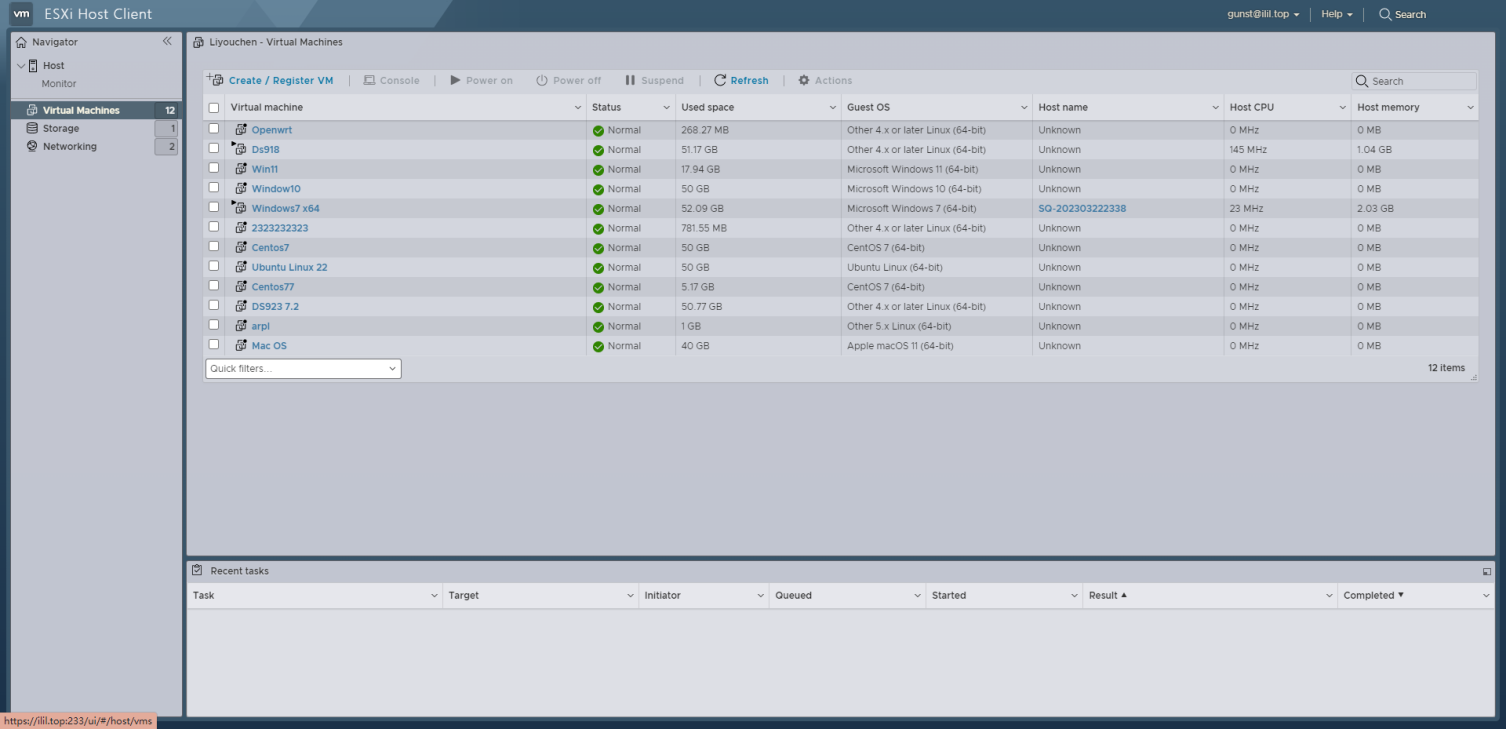Click the Openwrt VM icon

pos(241,130)
